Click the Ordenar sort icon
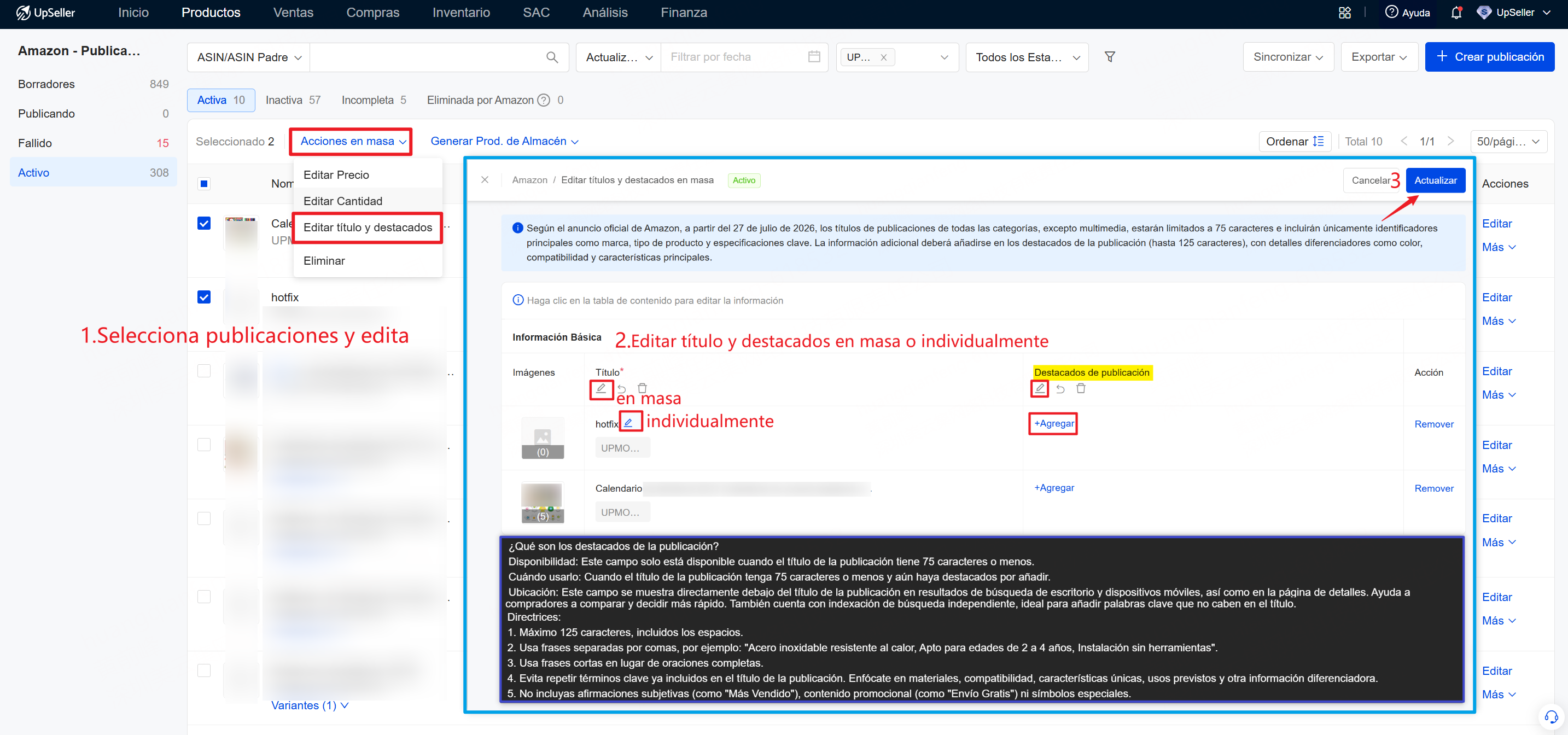The height and width of the screenshot is (735, 1568). [x=1318, y=141]
